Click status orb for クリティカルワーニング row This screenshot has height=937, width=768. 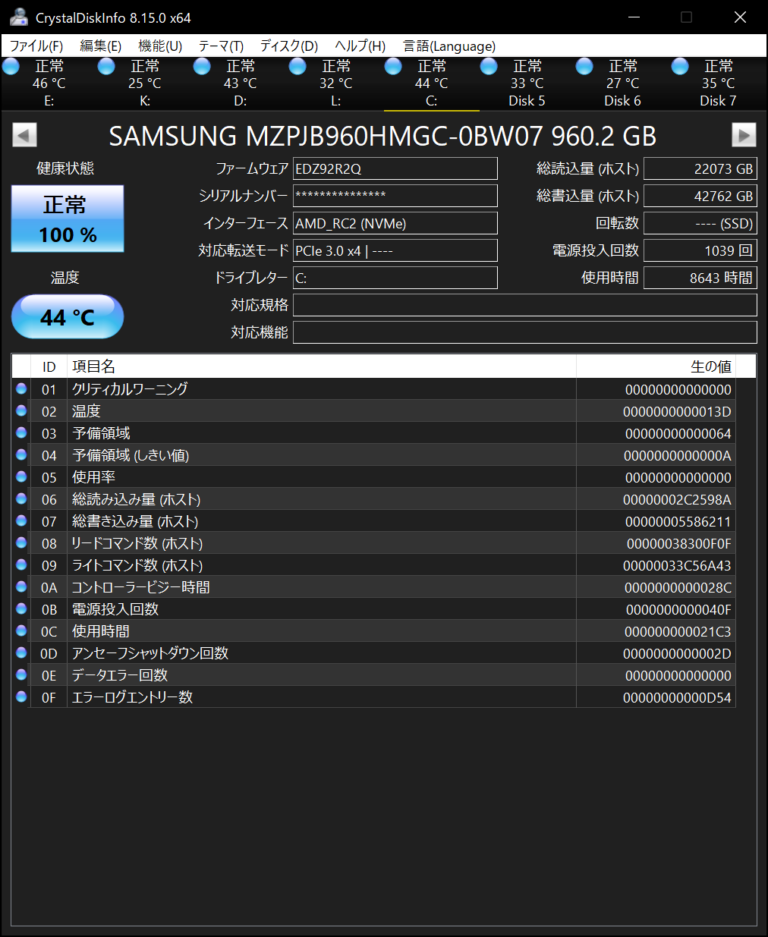(21, 389)
